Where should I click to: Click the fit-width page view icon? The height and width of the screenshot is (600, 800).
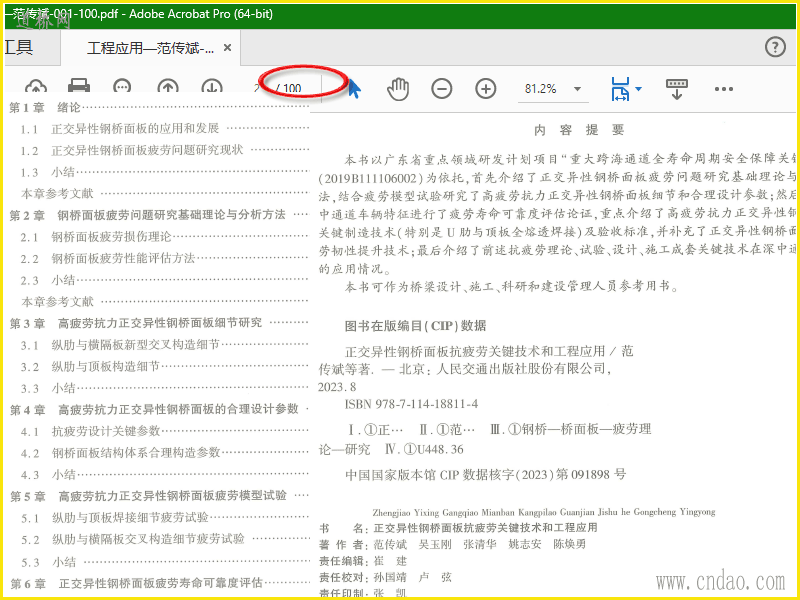[620, 89]
